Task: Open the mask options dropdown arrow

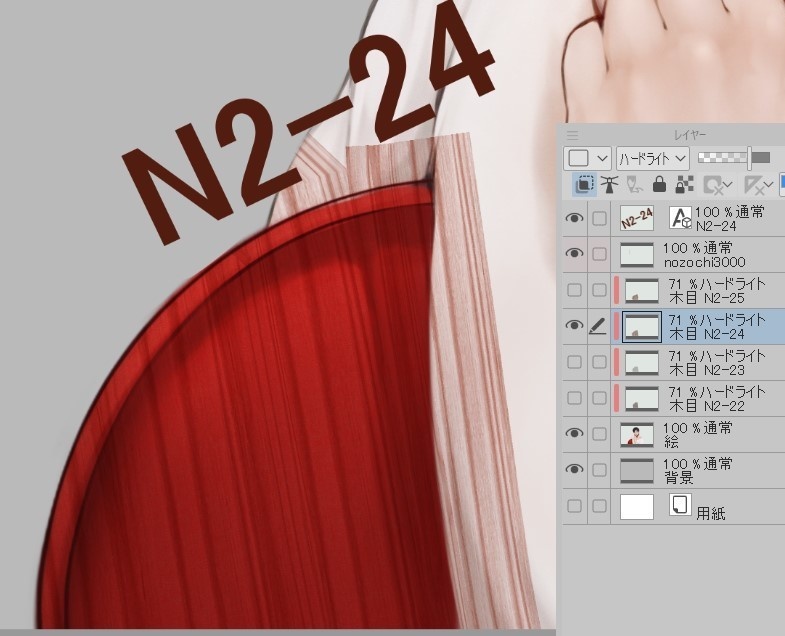Action: coord(728,185)
